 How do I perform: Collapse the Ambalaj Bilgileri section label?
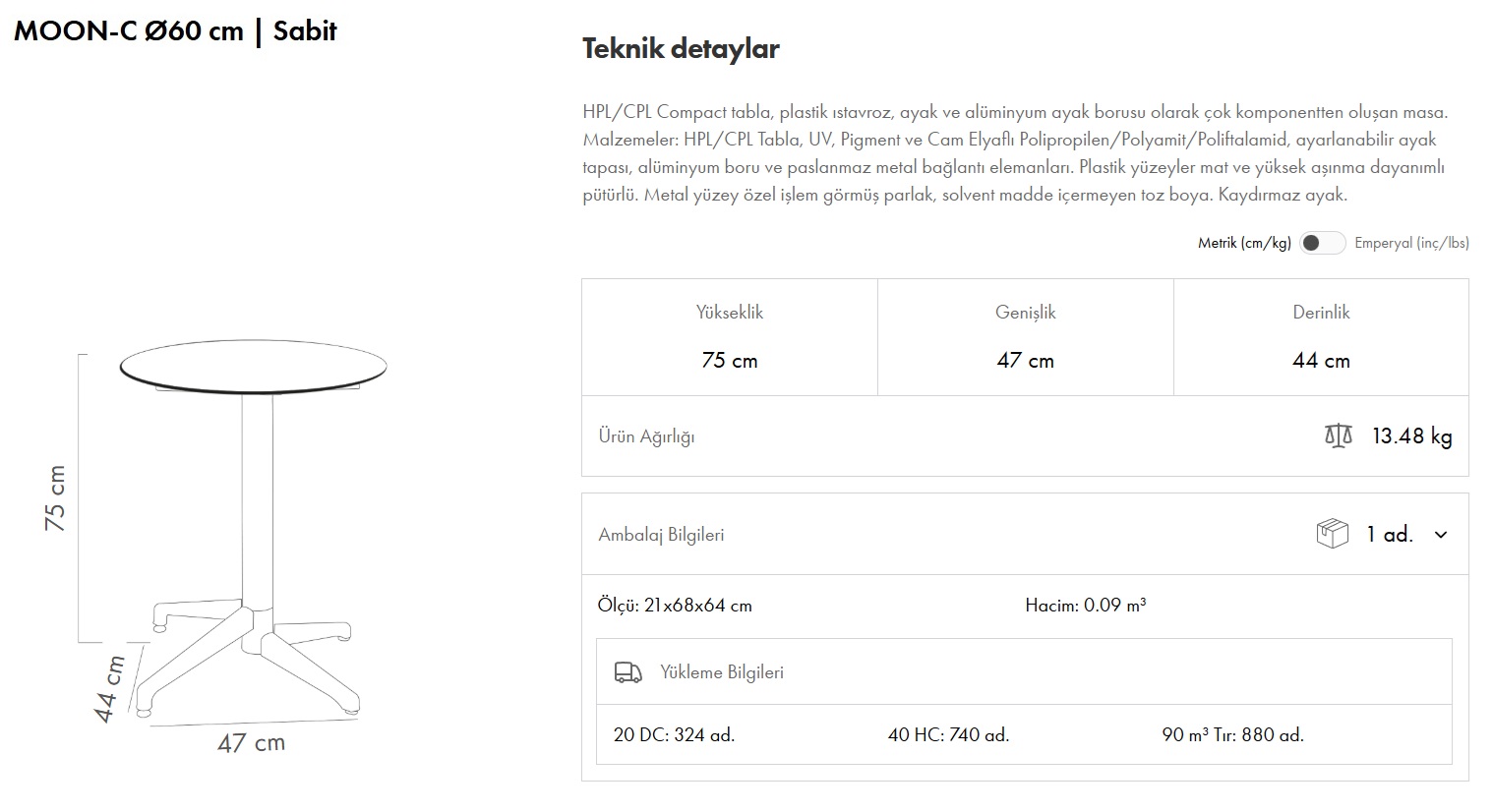coord(661,535)
